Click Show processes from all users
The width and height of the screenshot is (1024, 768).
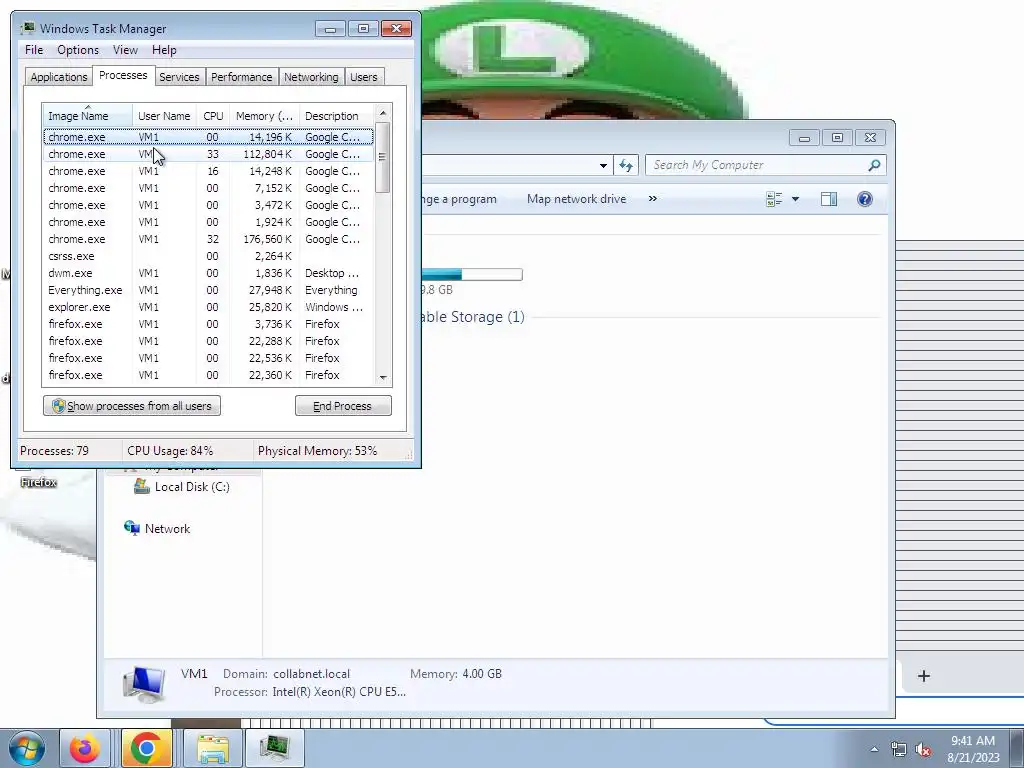132,406
